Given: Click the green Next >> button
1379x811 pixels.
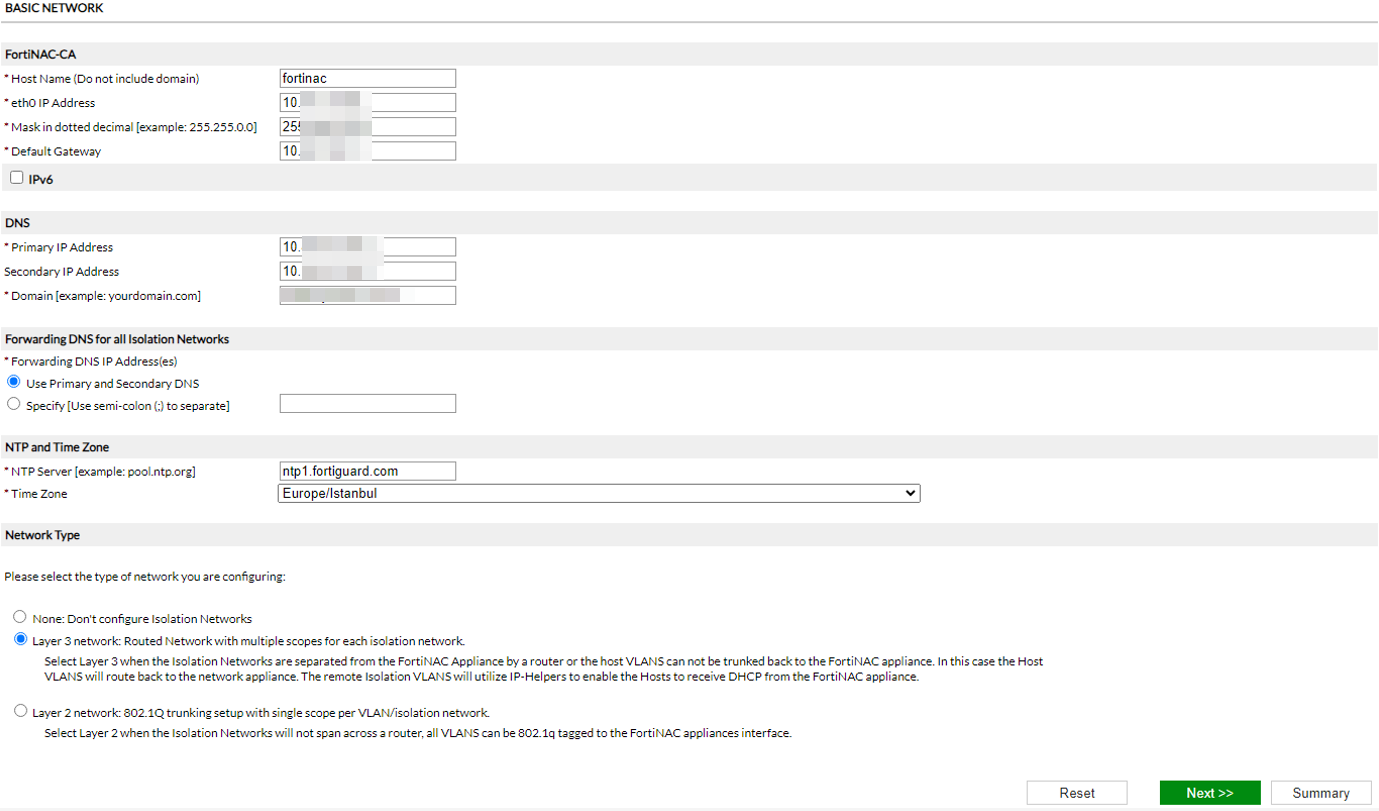Looking at the screenshot, I should click(x=1209, y=793).
